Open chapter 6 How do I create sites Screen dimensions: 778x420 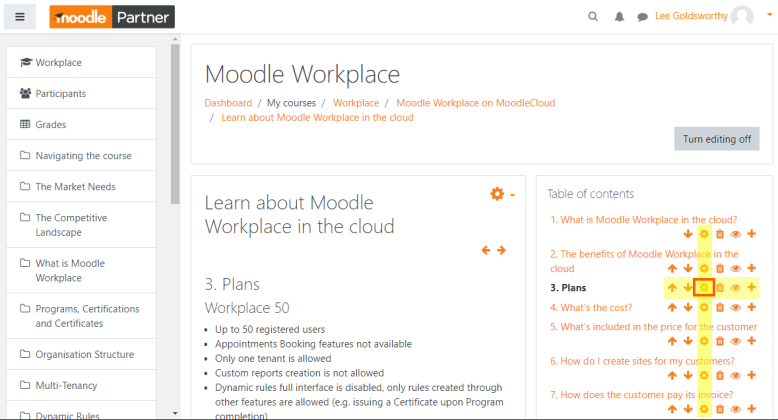pyautogui.click(x=642, y=361)
